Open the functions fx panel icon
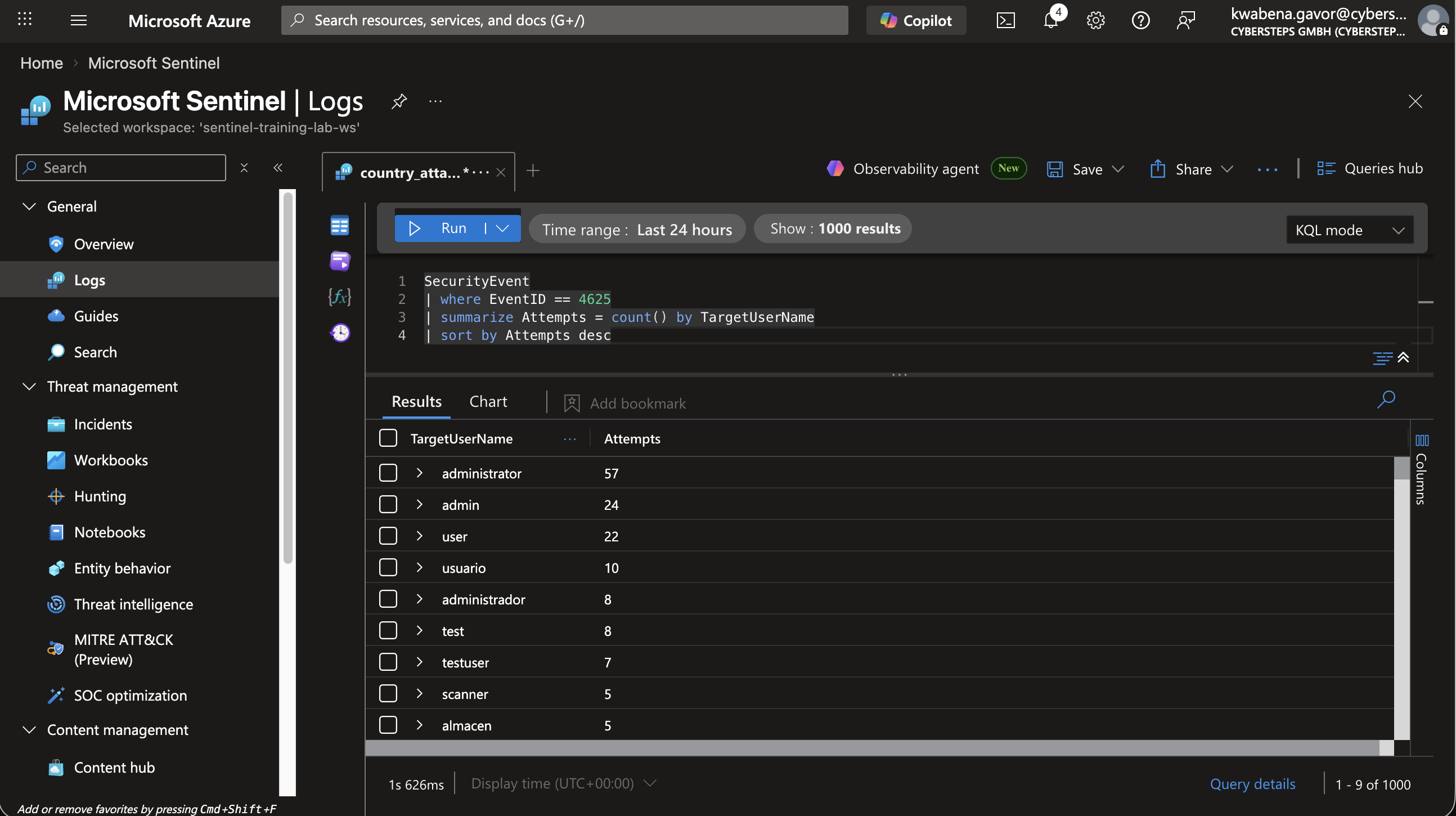Image resolution: width=1456 pixels, height=816 pixels. point(340,297)
